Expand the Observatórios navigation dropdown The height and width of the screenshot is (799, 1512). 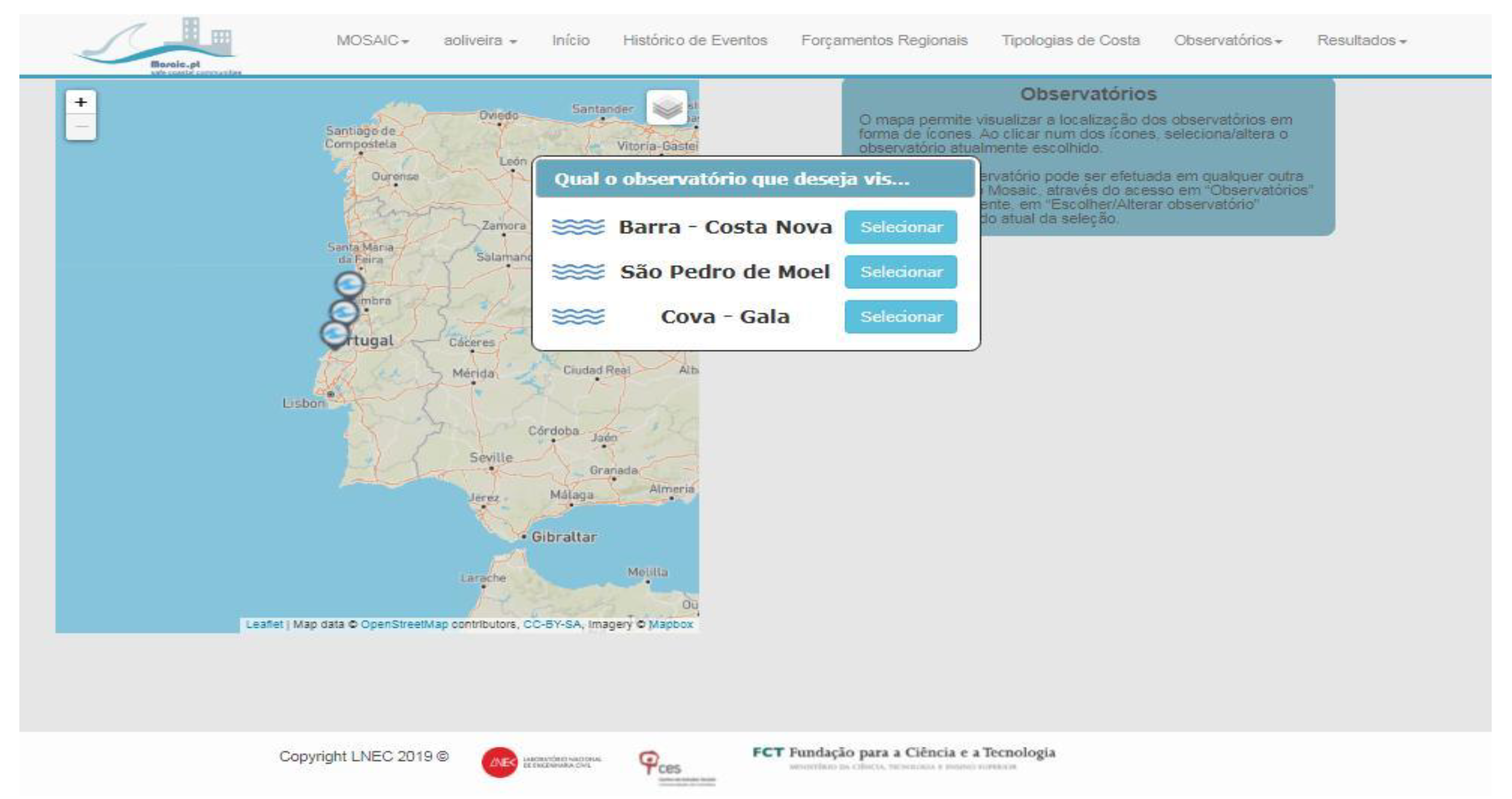pyautogui.click(x=1228, y=41)
